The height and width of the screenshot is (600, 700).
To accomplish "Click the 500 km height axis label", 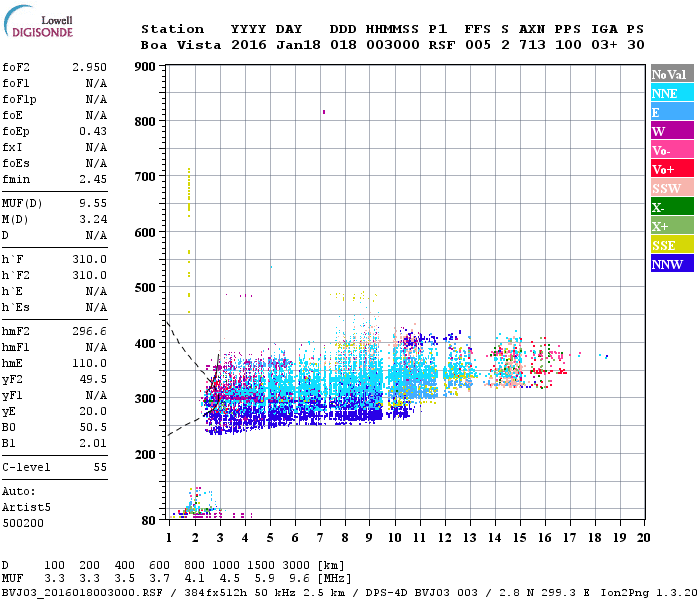I will [145, 288].
